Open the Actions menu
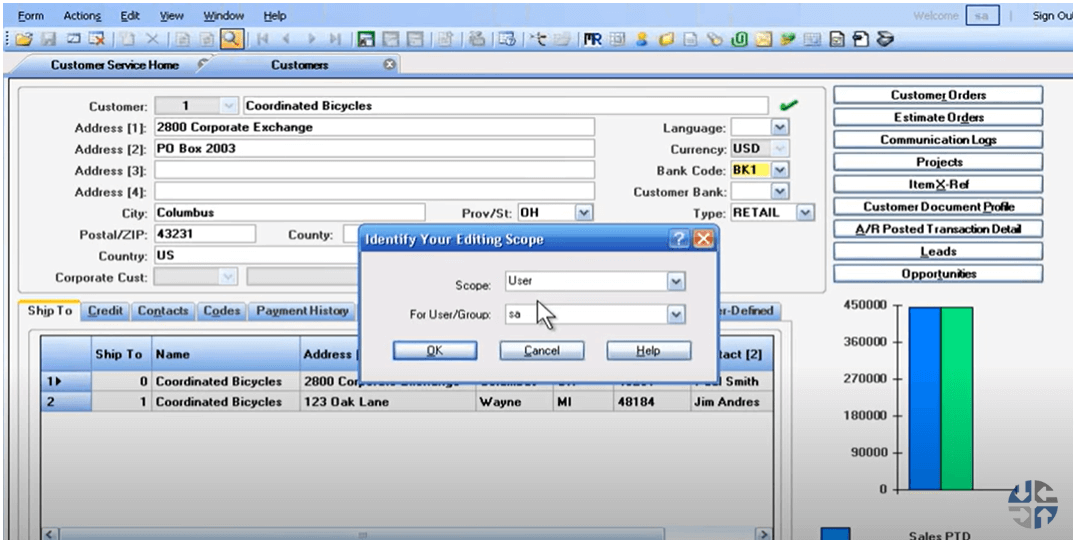Image resolution: width=1081 pixels, height=540 pixels. coord(82,16)
